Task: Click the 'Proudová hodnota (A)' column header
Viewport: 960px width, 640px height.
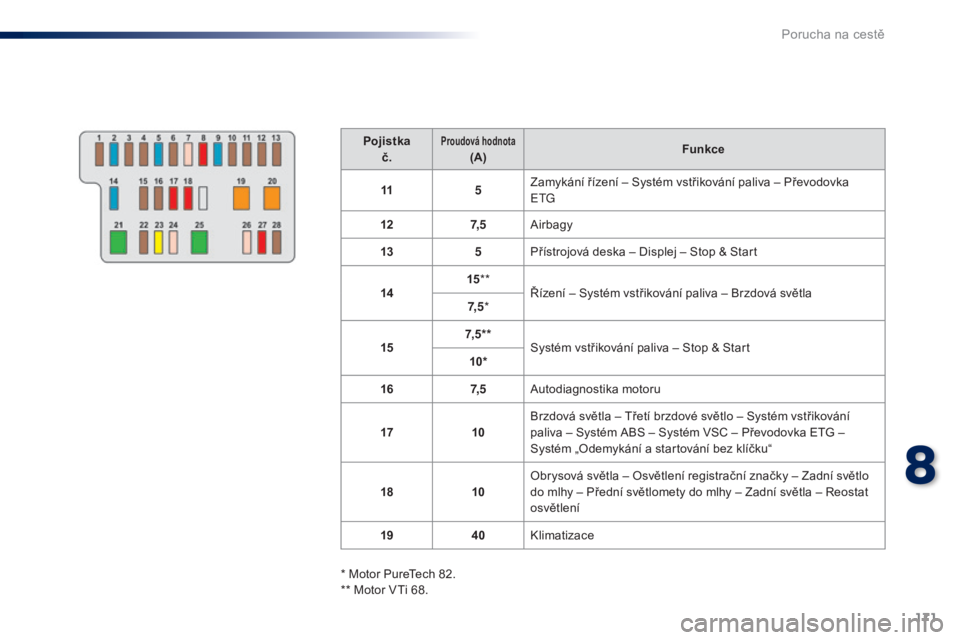Action: 478,149
